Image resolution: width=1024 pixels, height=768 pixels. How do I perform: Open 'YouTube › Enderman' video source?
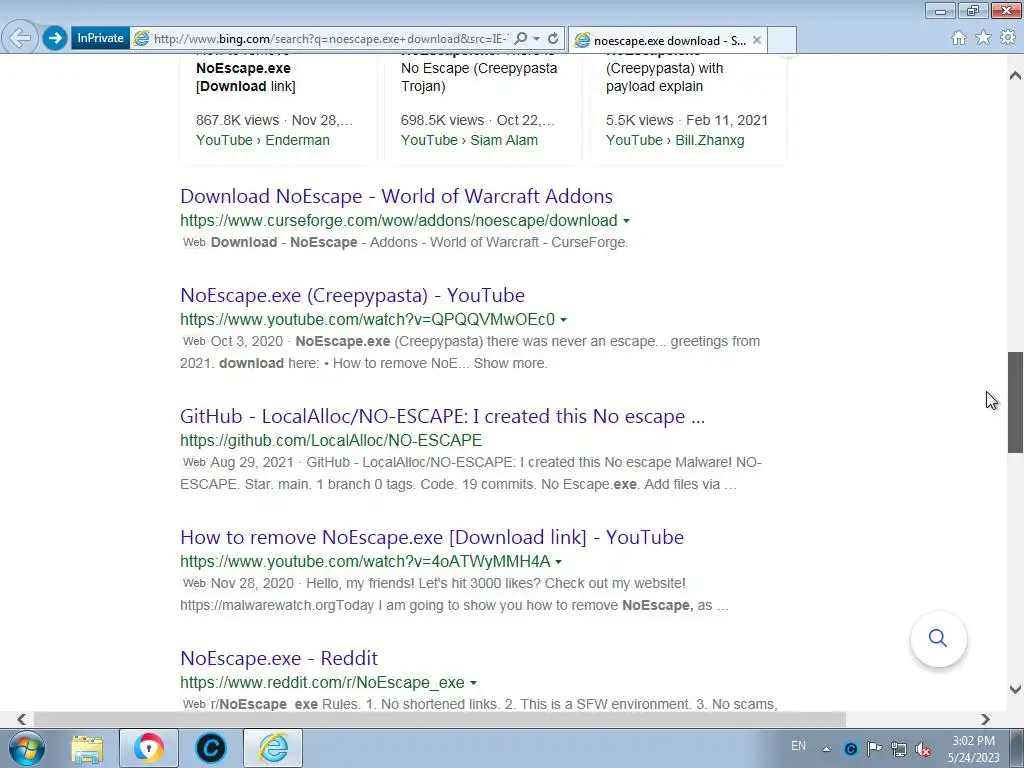coord(263,140)
